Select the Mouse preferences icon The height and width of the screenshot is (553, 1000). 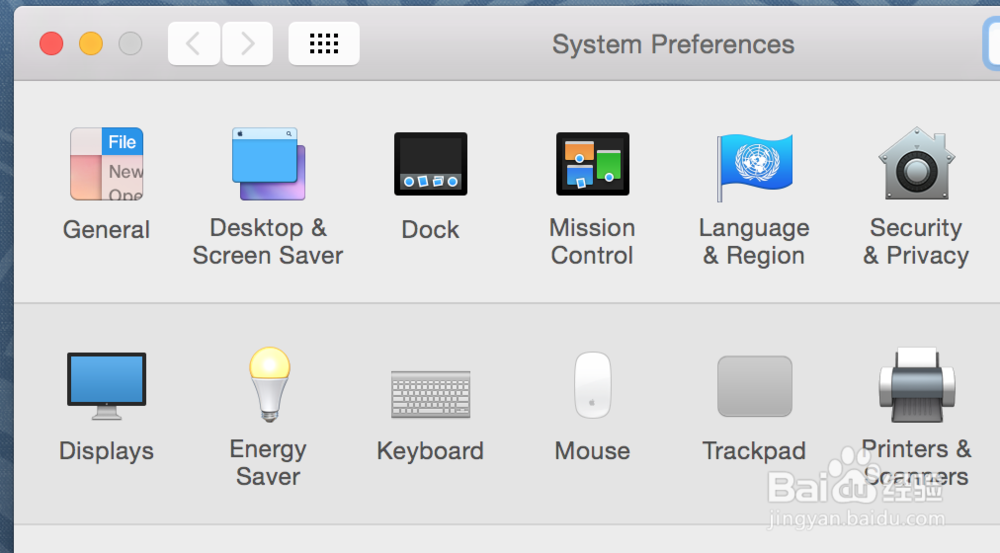(x=592, y=386)
